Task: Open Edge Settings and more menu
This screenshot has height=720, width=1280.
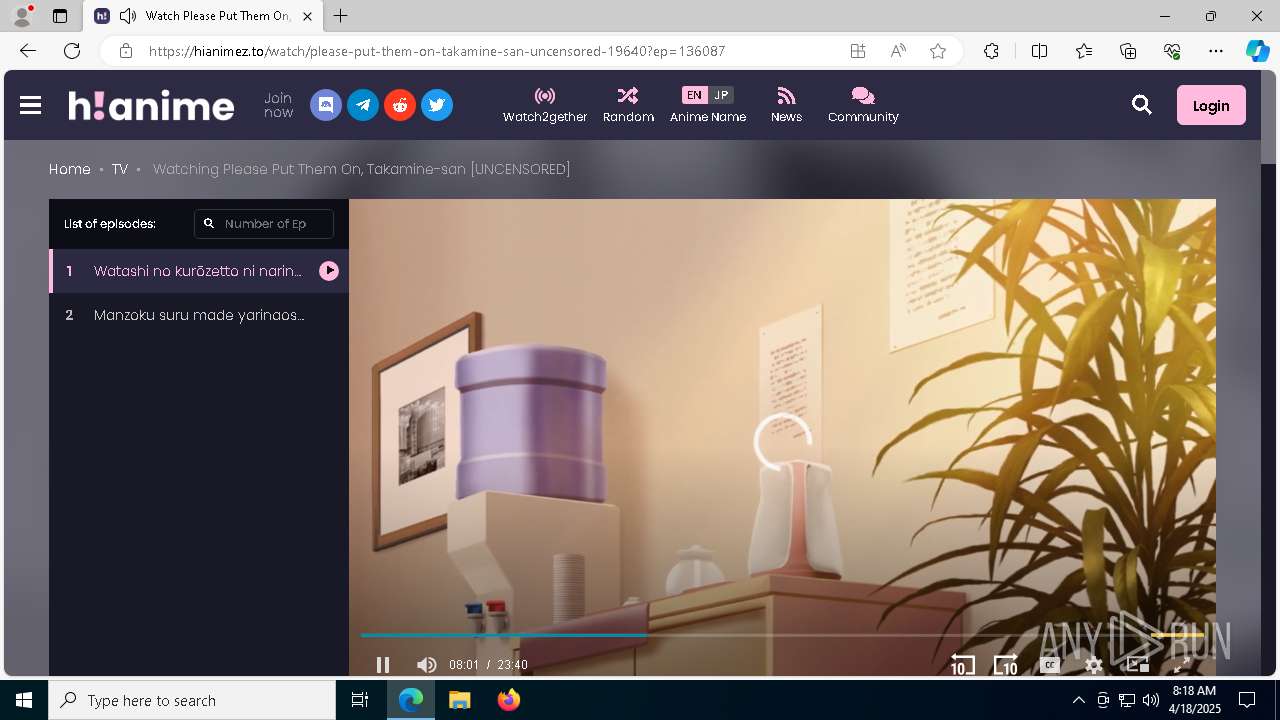Action: (x=1216, y=51)
